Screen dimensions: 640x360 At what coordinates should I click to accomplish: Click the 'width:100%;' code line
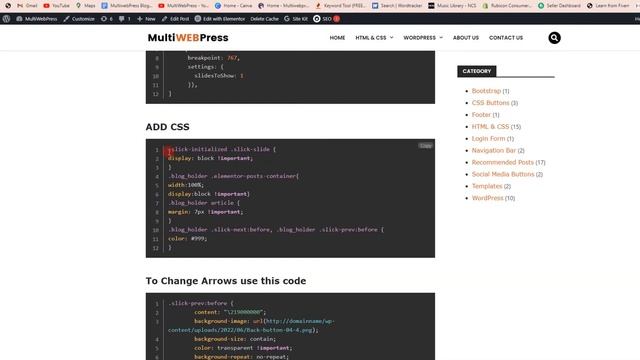click(x=185, y=185)
